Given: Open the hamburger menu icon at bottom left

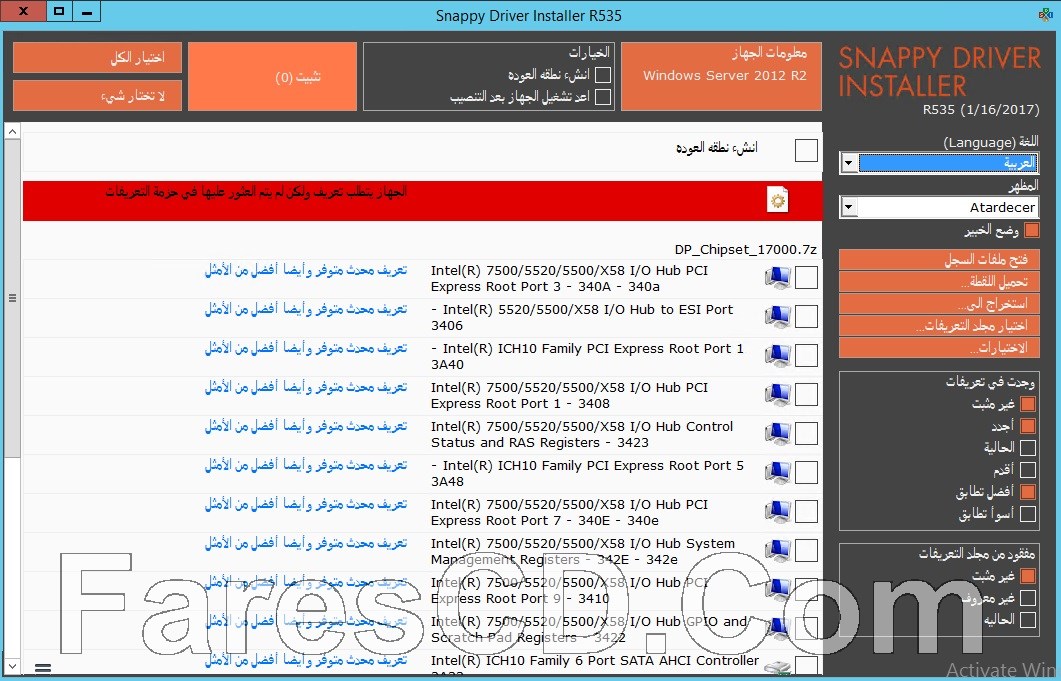Looking at the screenshot, I should click(x=43, y=668).
